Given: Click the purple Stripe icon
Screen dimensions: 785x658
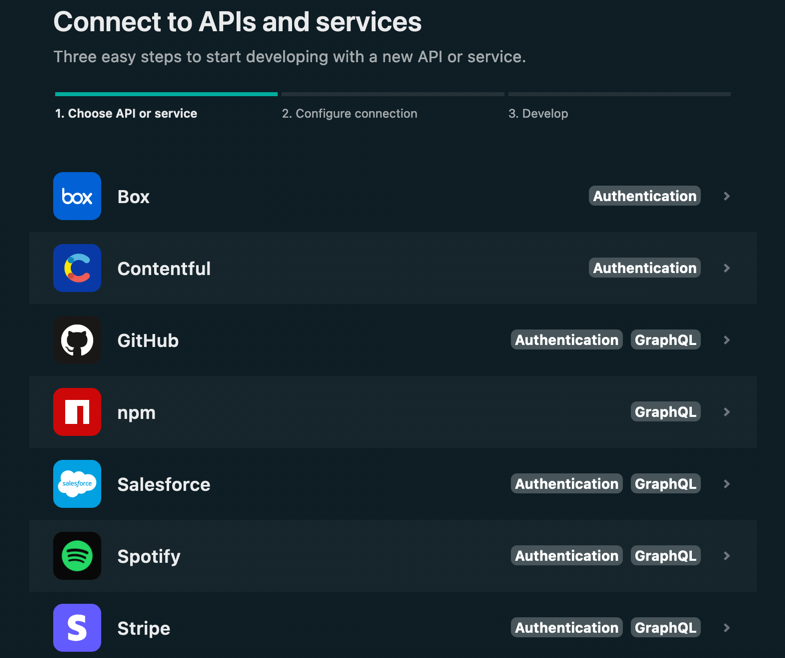Looking at the screenshot, I should (x=77, y=628).
